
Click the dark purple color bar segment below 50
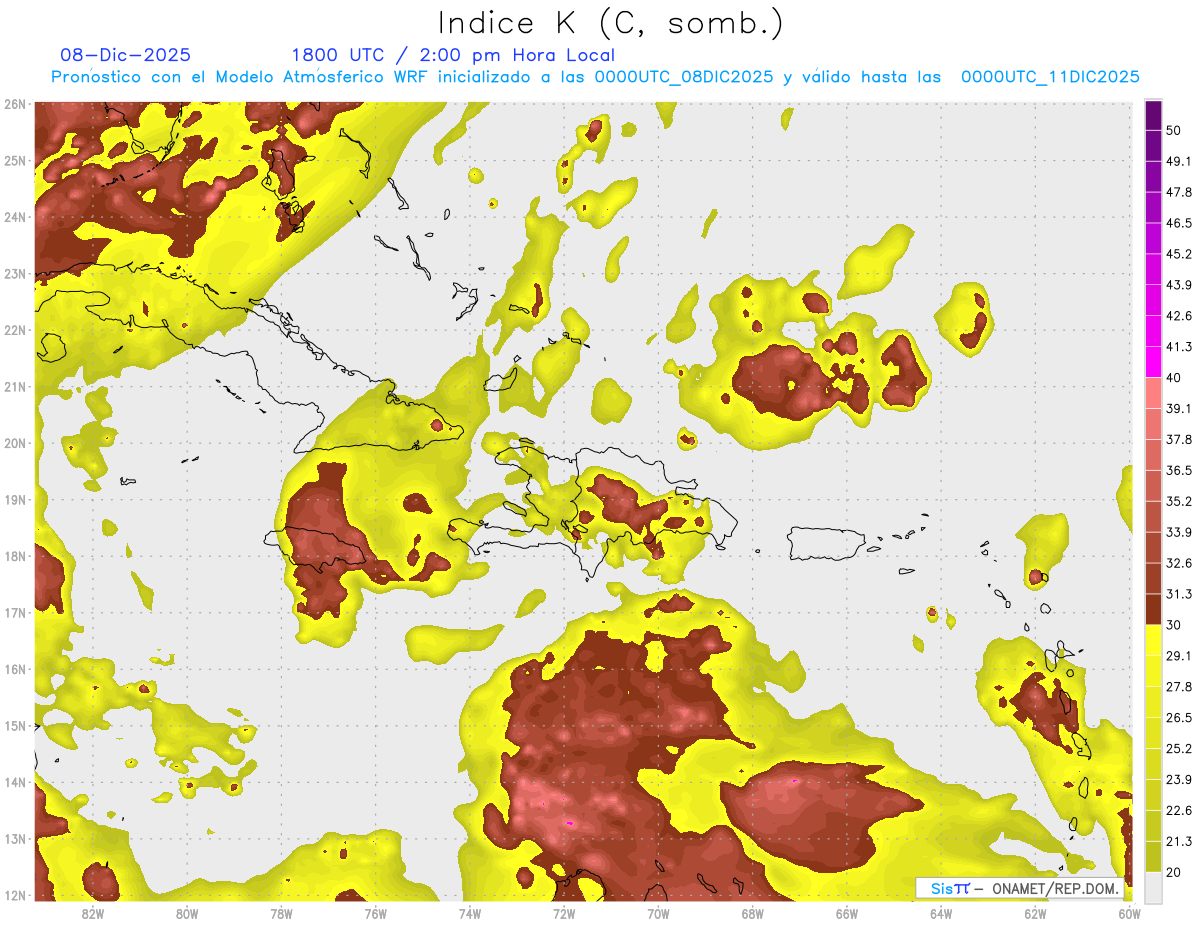pos(1153,145)
